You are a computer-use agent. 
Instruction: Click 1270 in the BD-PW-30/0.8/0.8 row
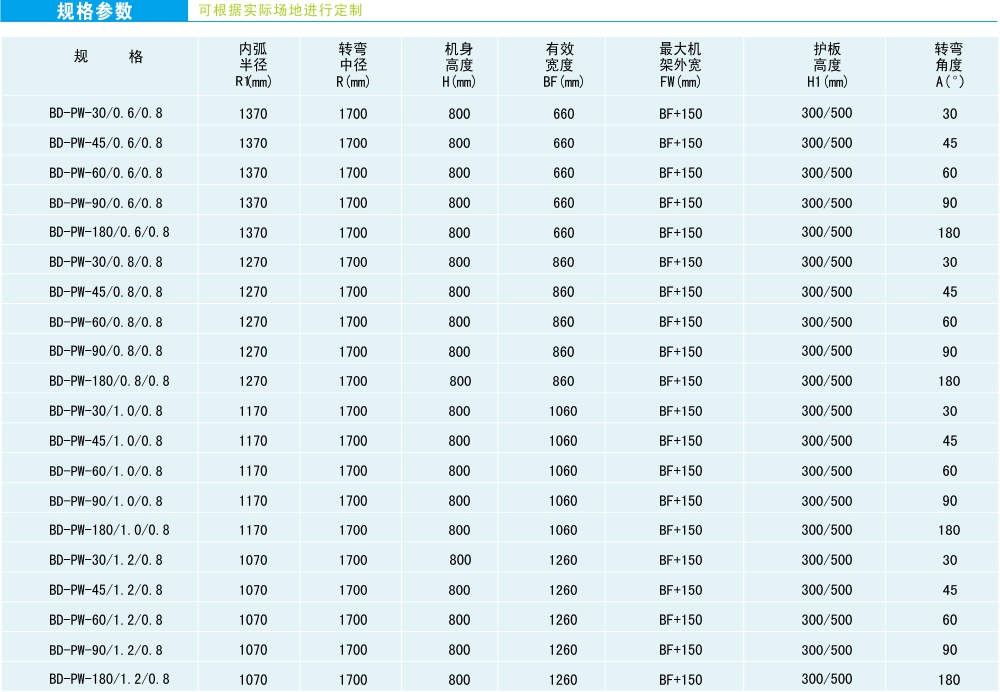coord(253,262)
